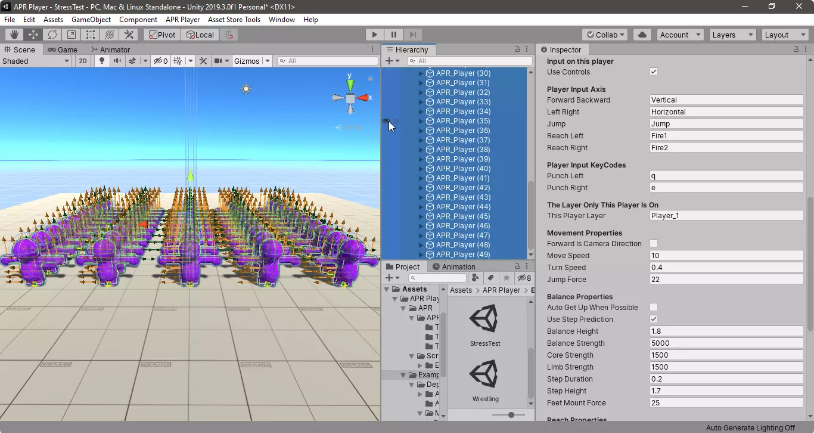Open Account dropdown
The width and height of the screenshot is (814, 433).
[x=680, y=35]
